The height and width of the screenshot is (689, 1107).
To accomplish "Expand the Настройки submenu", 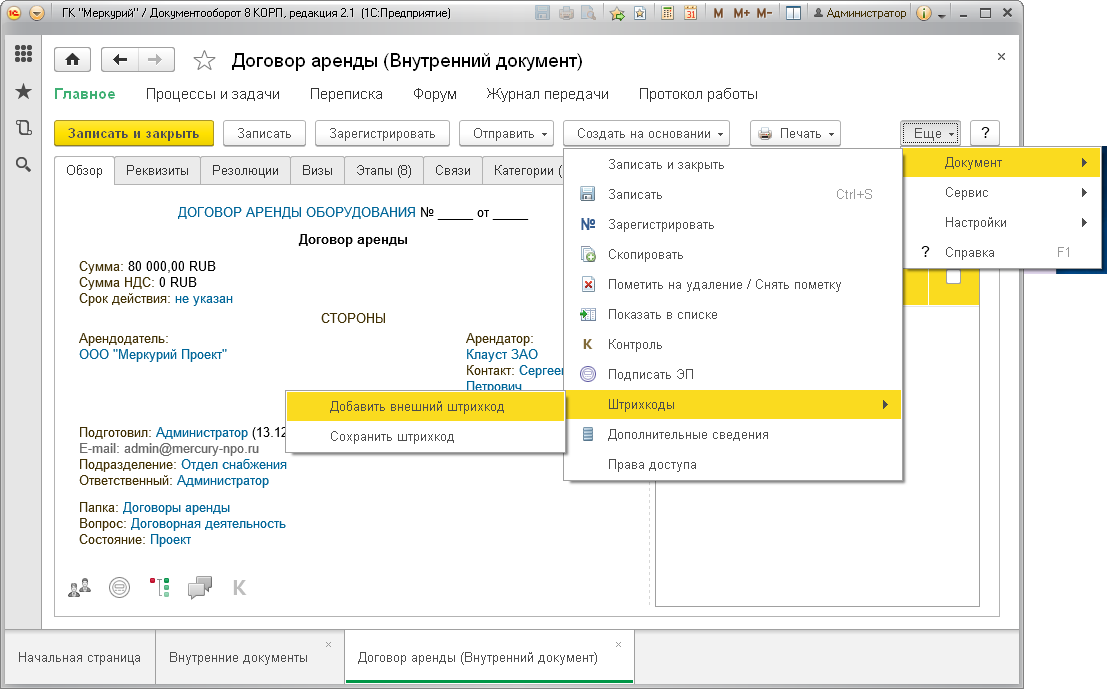I will tap(1003, 222).
